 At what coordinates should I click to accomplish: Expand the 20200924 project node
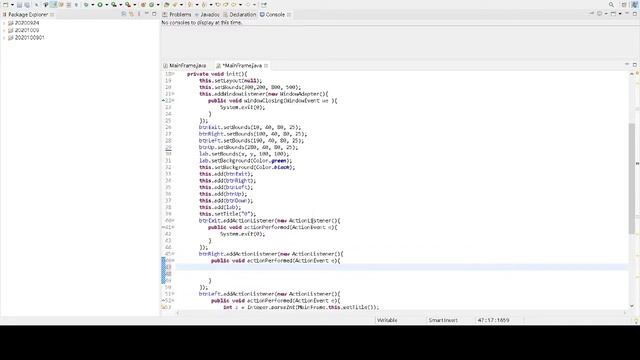coord(4,23)
